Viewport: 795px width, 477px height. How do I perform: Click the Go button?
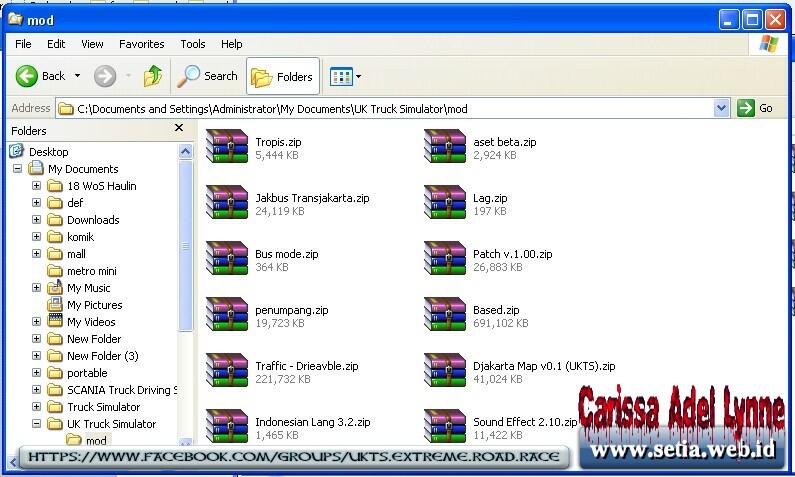coord(755,108)
